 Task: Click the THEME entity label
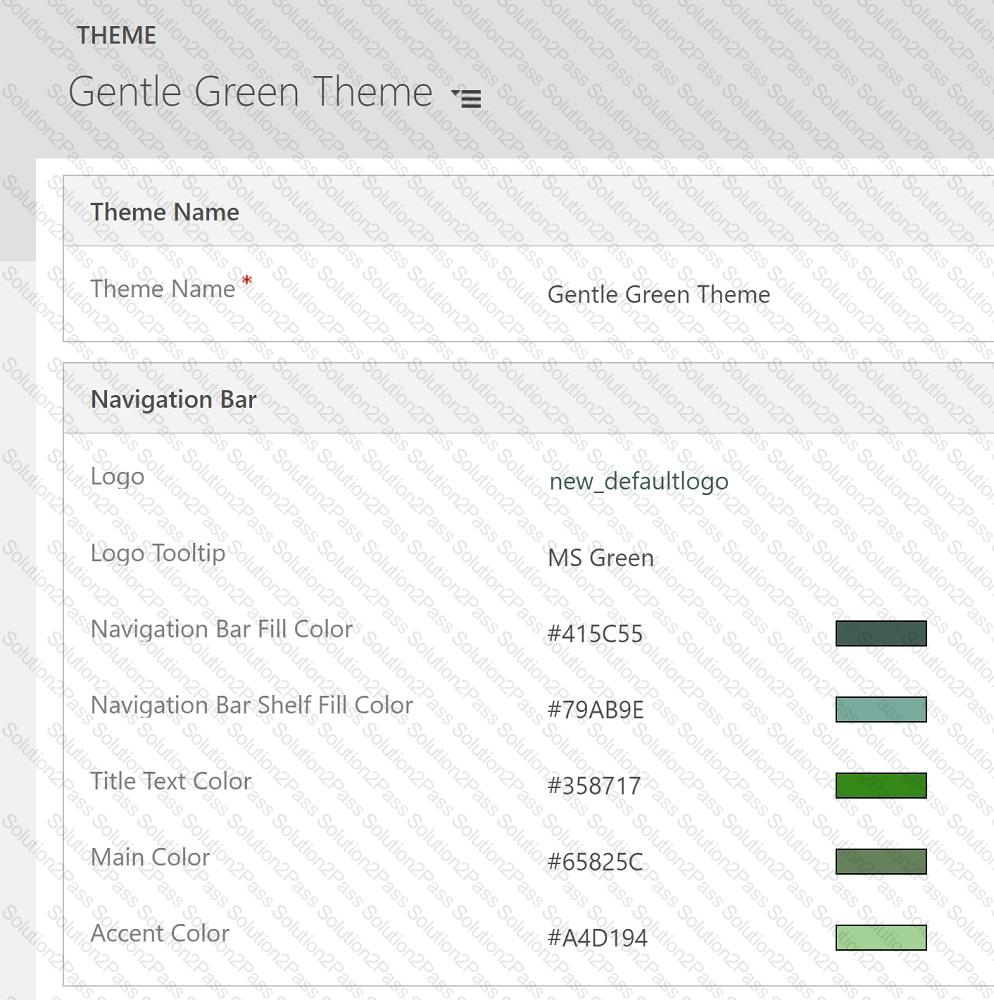pos(116,35)
